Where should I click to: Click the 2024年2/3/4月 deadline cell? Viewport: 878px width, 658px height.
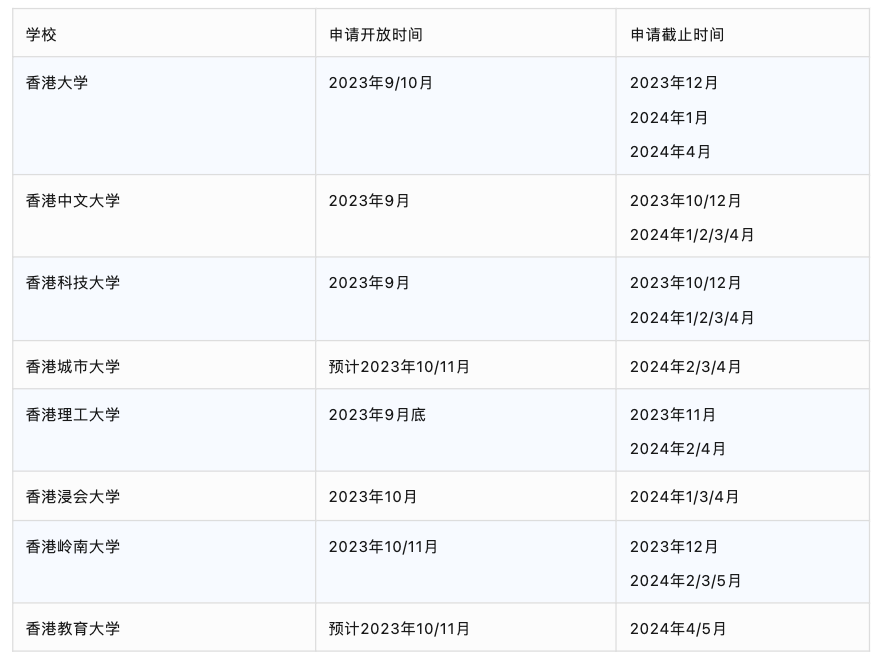[686, 367]
